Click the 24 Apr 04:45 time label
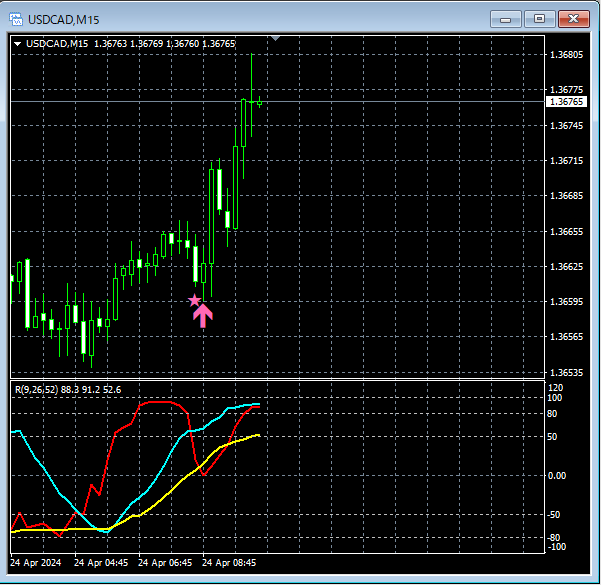This screenshot has width=602, height=585. coord(101,562)
